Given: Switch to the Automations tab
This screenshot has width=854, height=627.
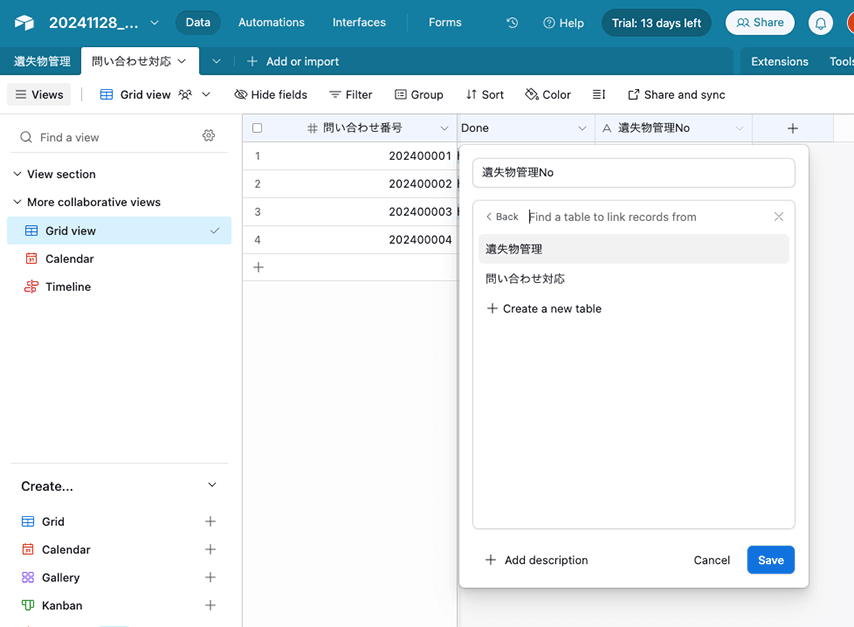Looking at the screenshot, I should (271, 22).
